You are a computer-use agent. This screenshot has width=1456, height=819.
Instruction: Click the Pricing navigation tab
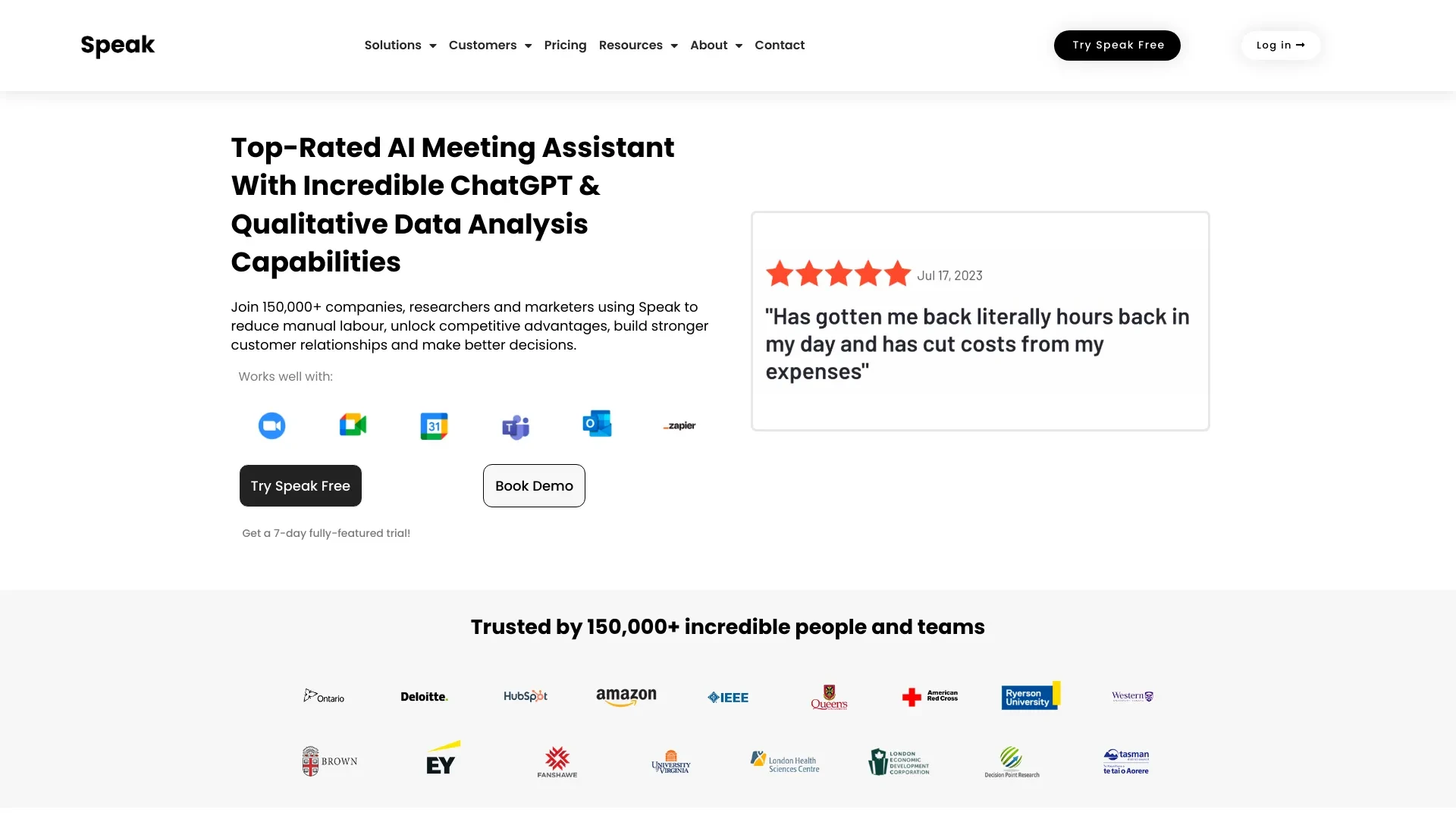coord(565,44)
